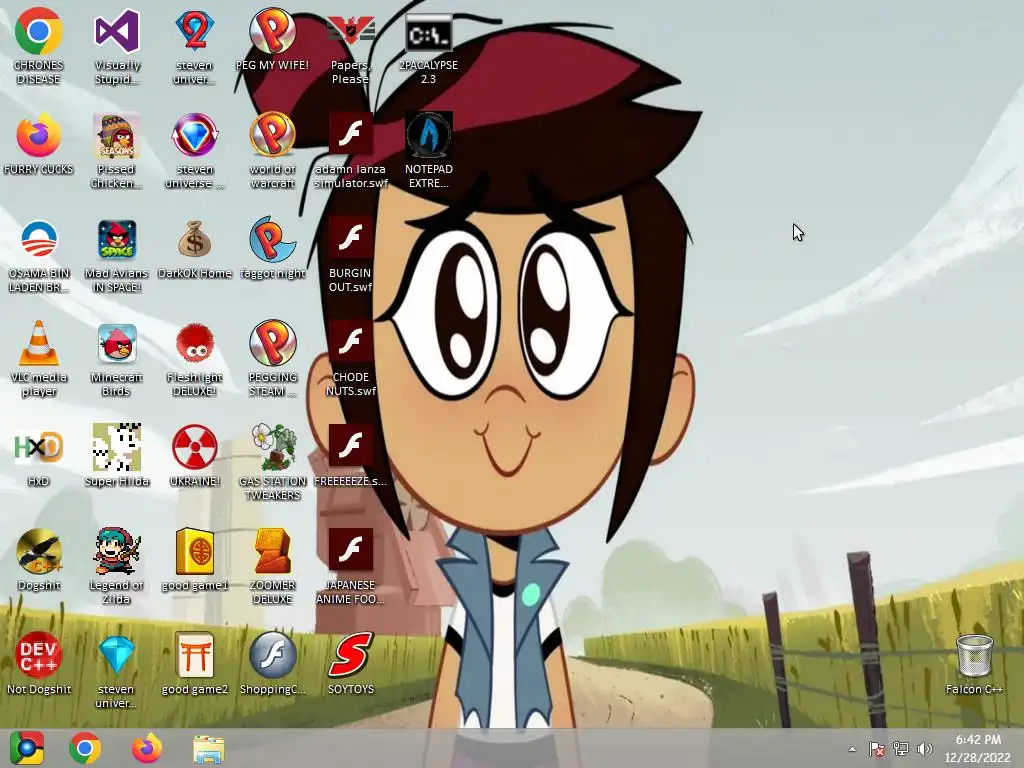
Task: Click the Start button on the taskbar
Action: (26, 748)
